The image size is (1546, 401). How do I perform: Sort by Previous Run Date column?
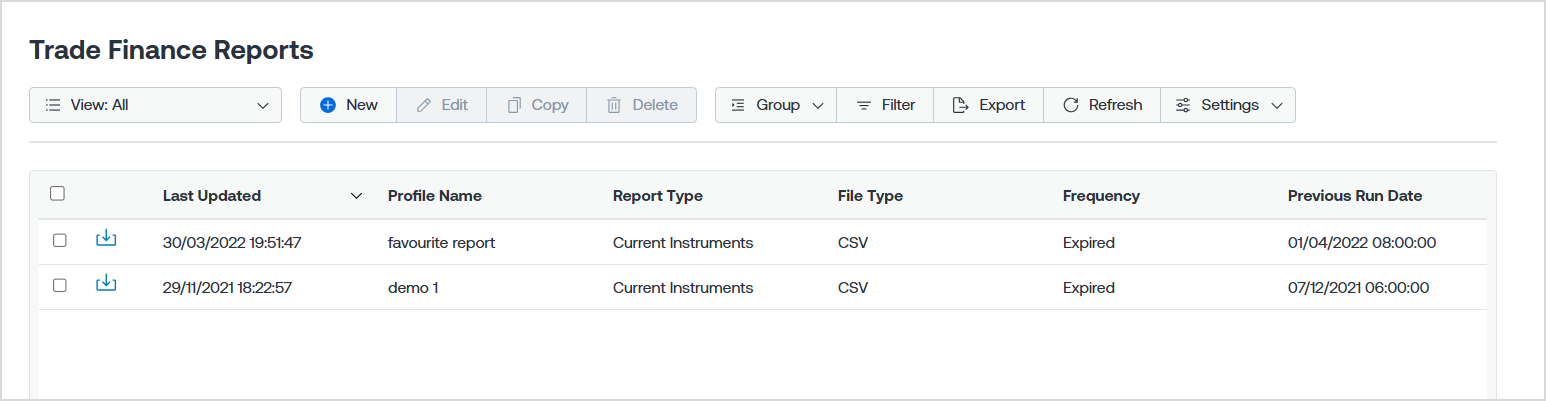(x=1355, y=196)
